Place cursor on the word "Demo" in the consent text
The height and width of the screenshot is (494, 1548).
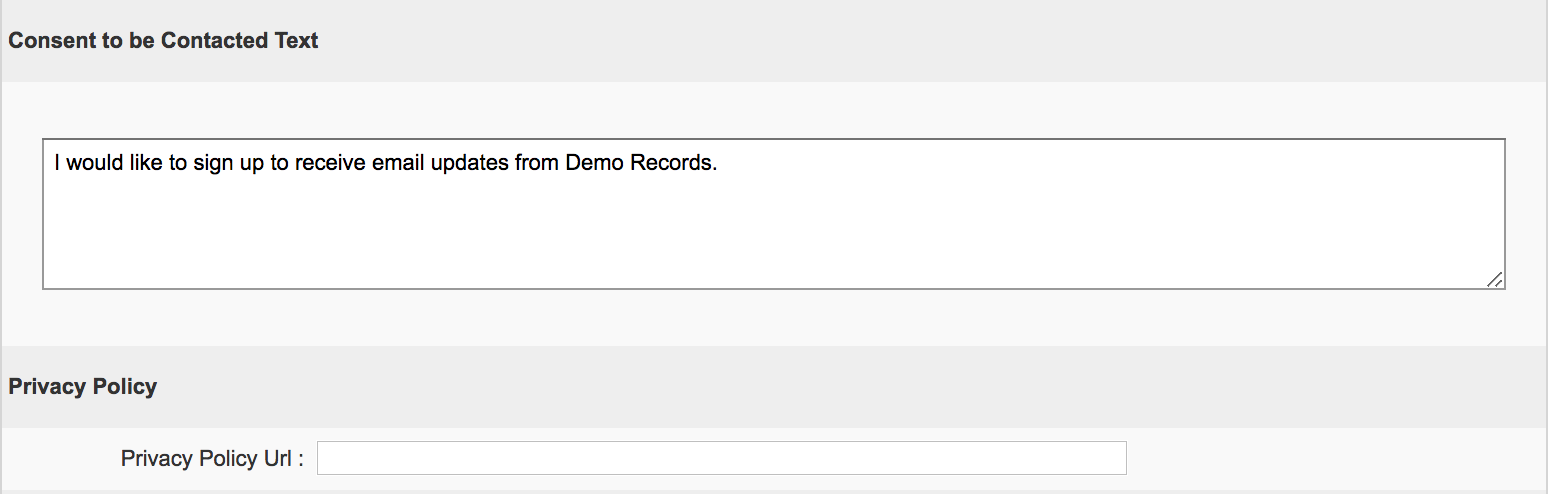pyautogui.click(x=593, y=163)
